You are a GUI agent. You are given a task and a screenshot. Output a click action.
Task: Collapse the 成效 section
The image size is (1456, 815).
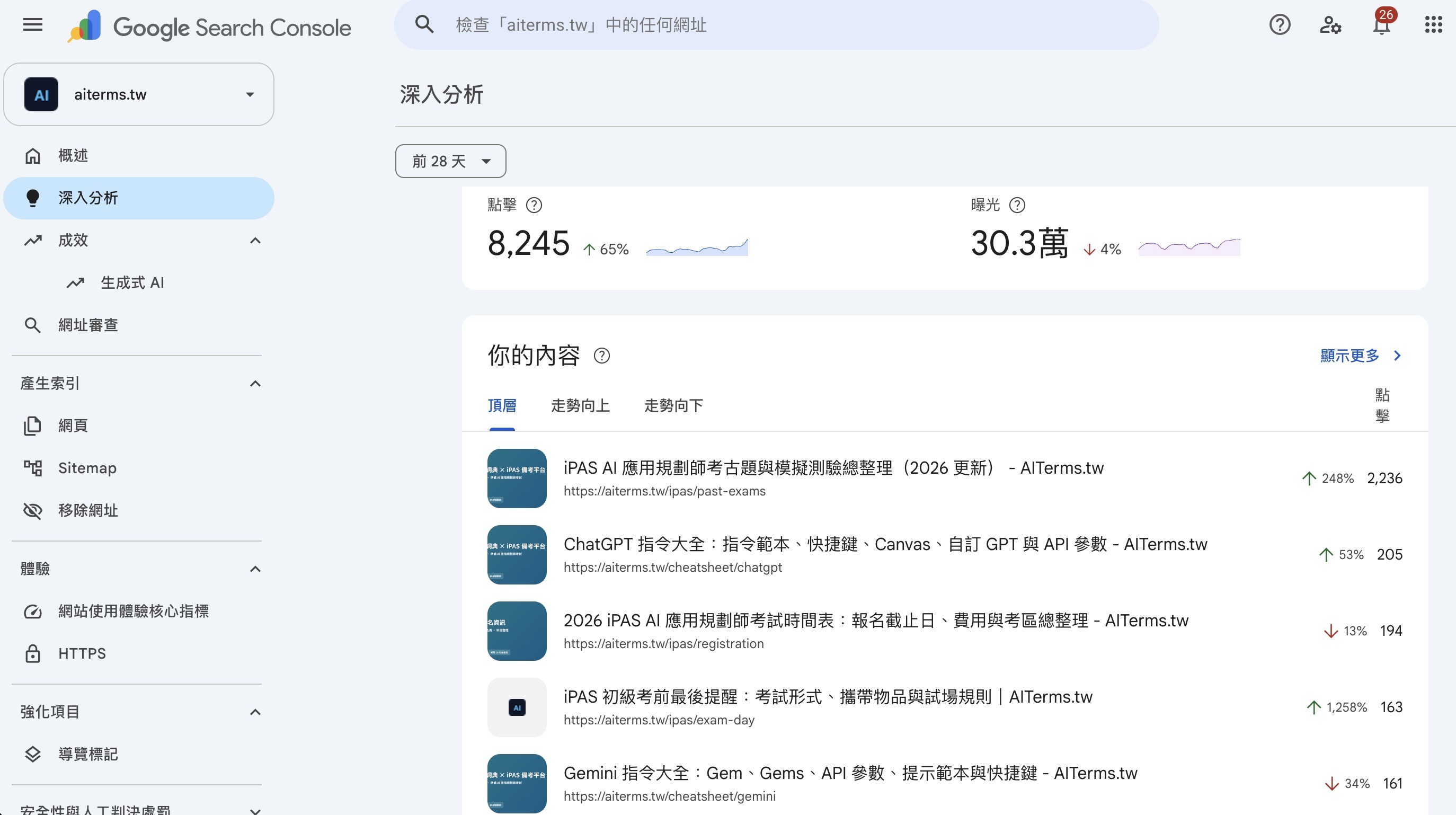(x=255, y=241)
